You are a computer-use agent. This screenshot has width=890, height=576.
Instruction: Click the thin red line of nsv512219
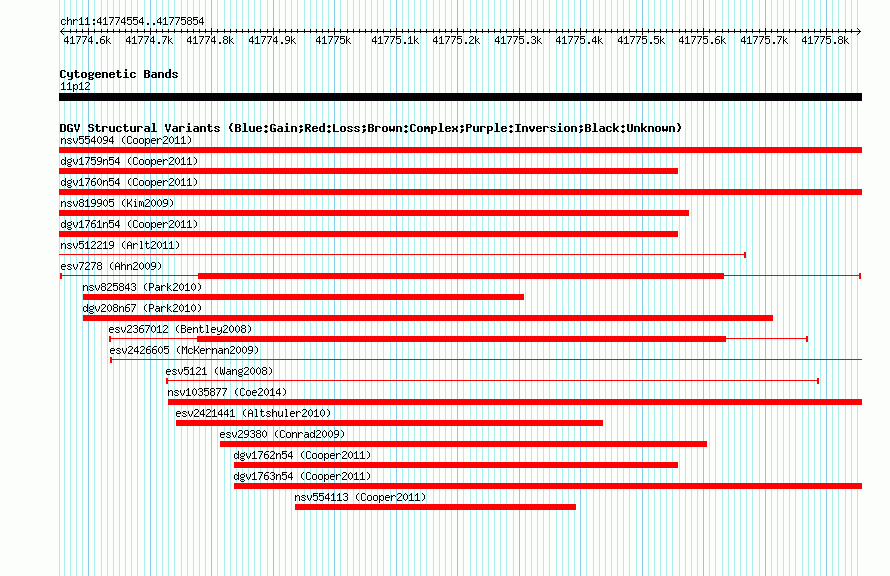(x=402, y=255)
